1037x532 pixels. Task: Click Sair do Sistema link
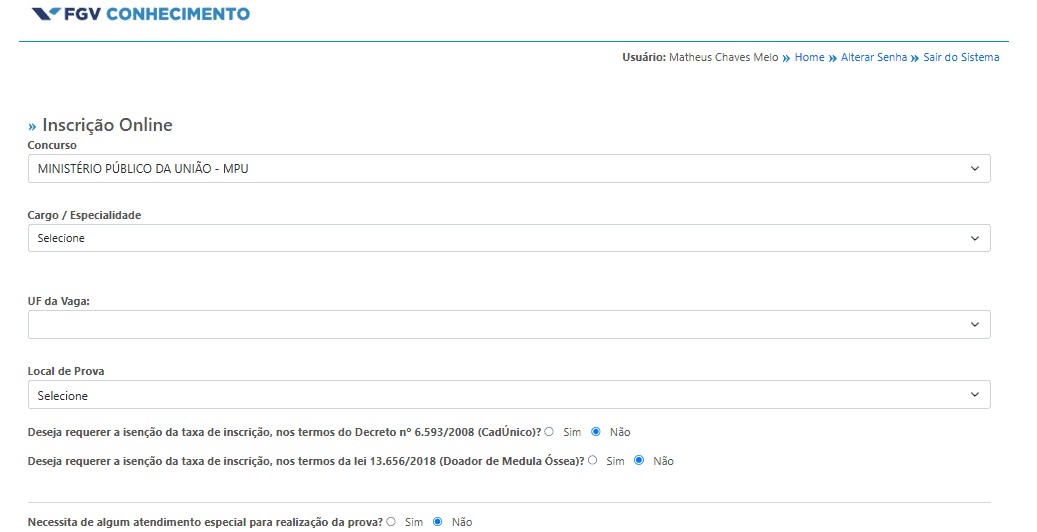(961, 58)
